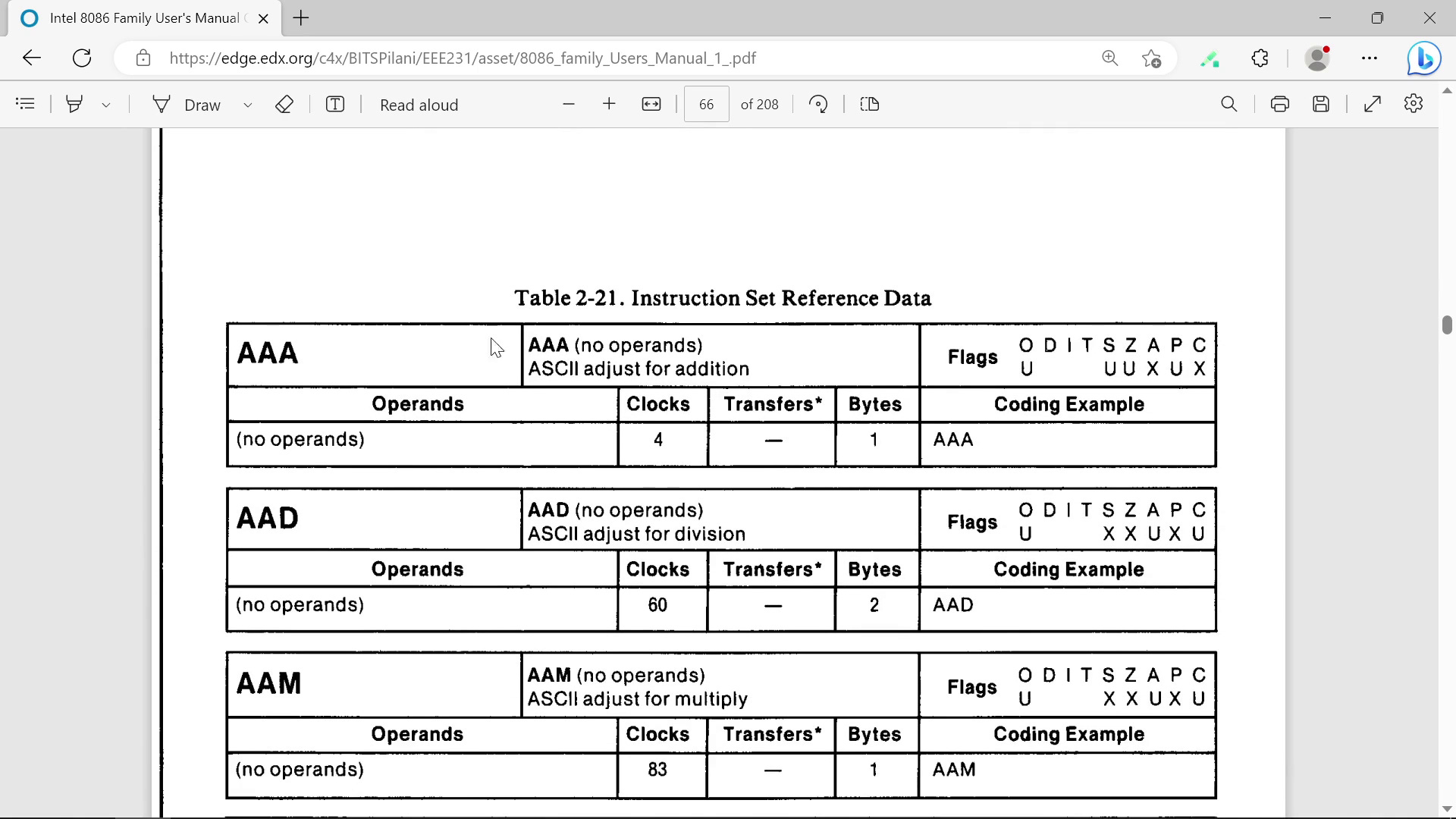Click the Draw tool button
1456x819 pixels.
click(x=187, y=105)
